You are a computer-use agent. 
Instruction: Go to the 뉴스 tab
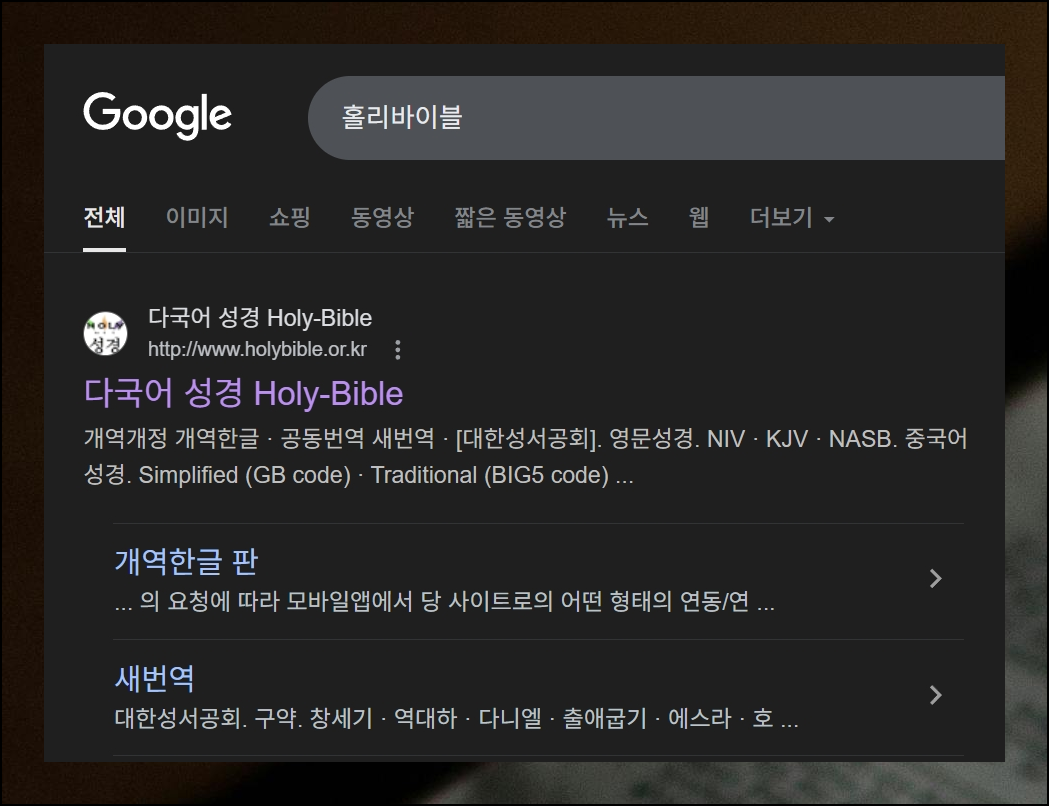[627, 217]
